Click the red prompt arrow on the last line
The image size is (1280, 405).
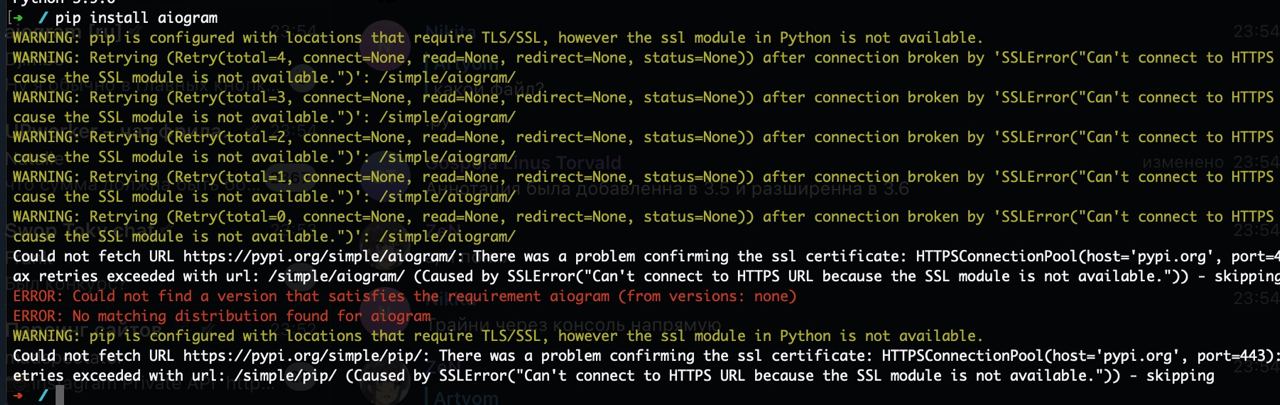pyautogui.click(x=19, y=396)
